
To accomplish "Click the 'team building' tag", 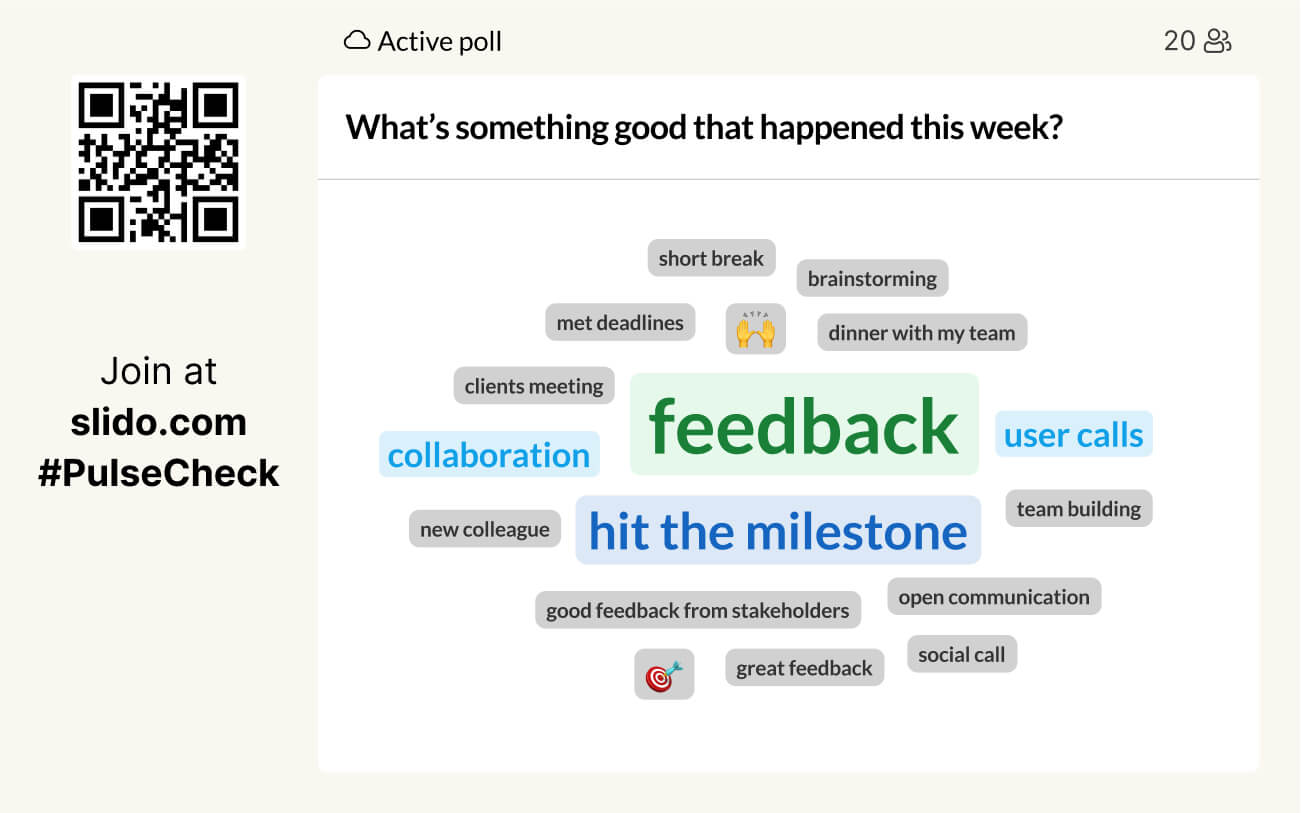I will (1078, 508).
